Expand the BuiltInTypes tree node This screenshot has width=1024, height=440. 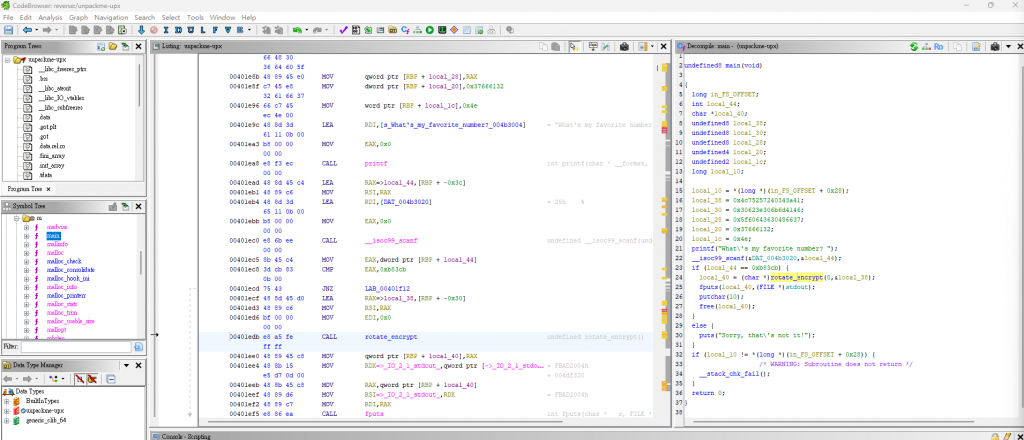coord(8,400)
